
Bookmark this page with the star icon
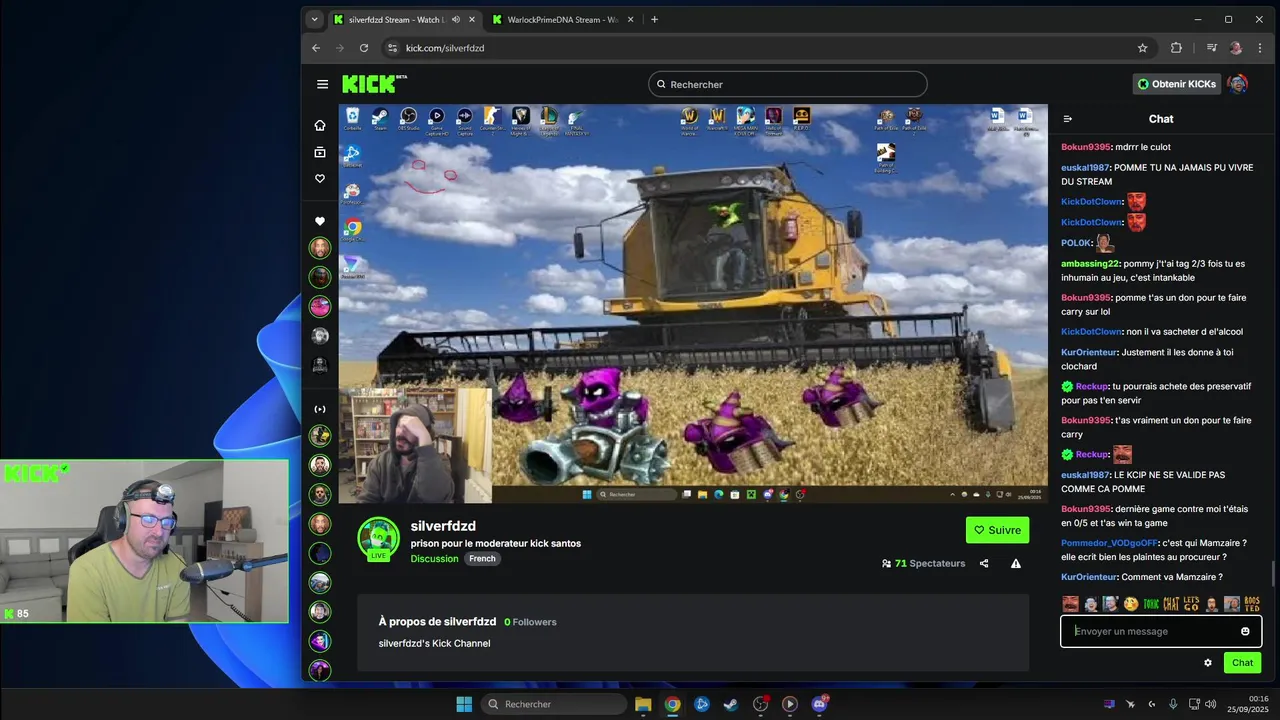point(1143,48)
